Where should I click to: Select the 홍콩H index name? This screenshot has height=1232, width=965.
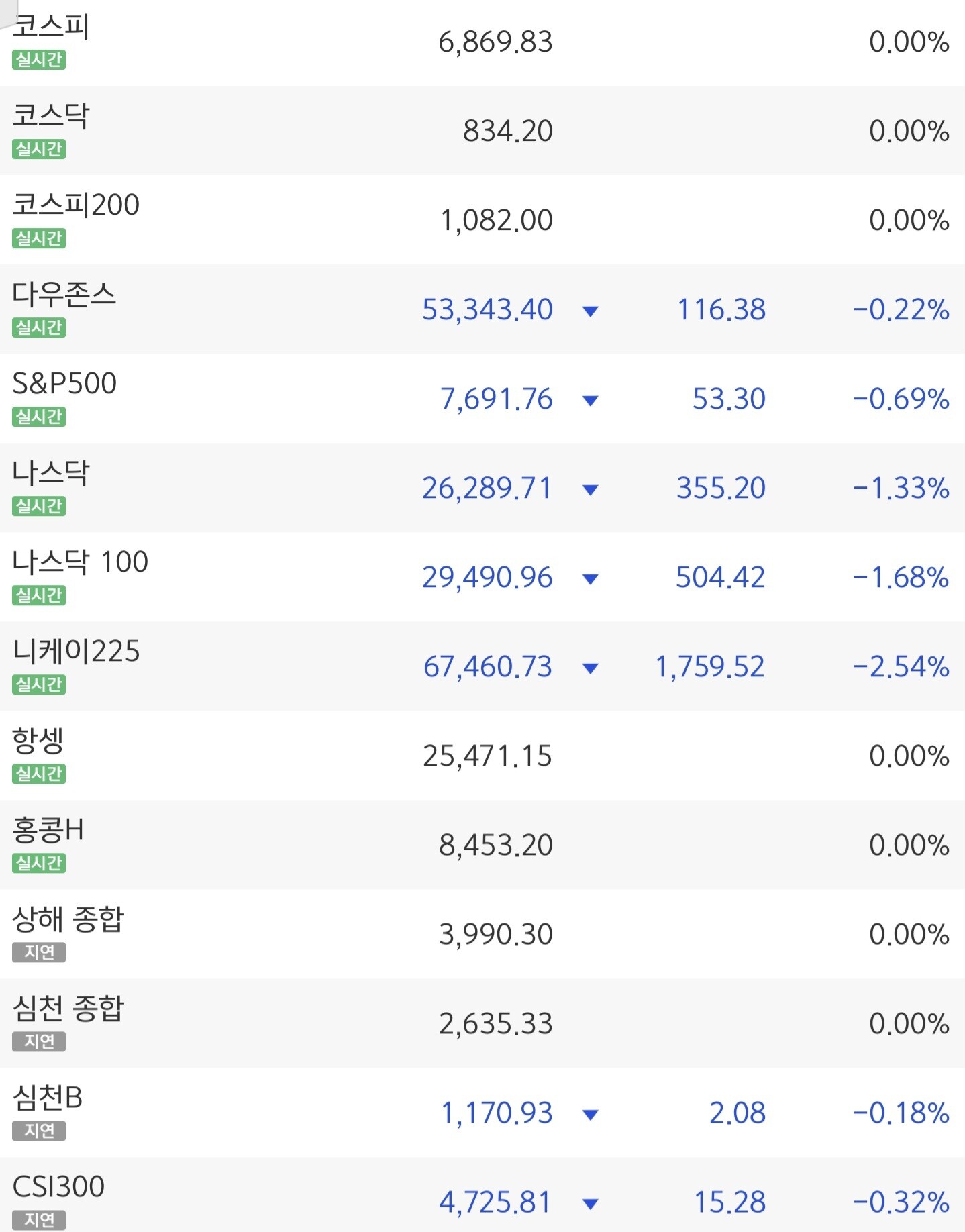click(x=48, y=830)
